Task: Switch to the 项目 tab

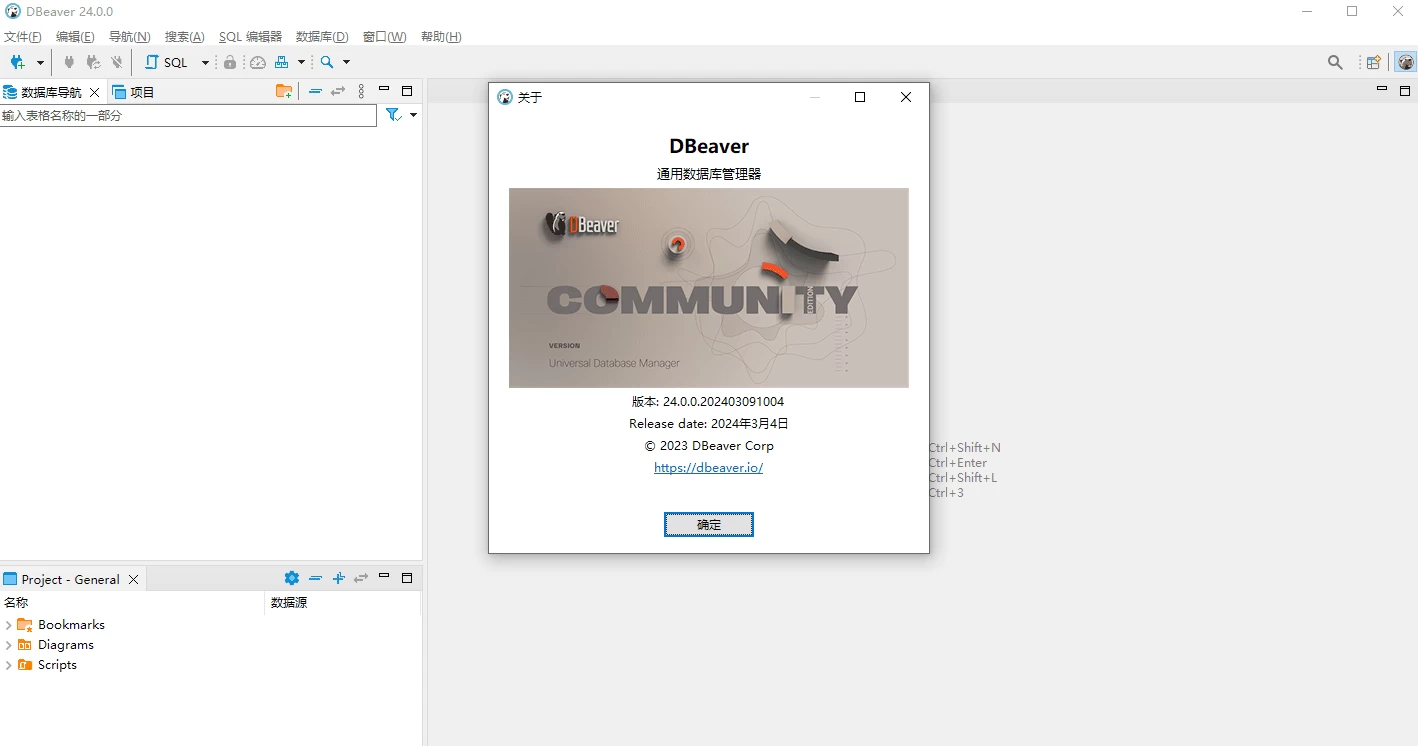Action: coord(140,91)
